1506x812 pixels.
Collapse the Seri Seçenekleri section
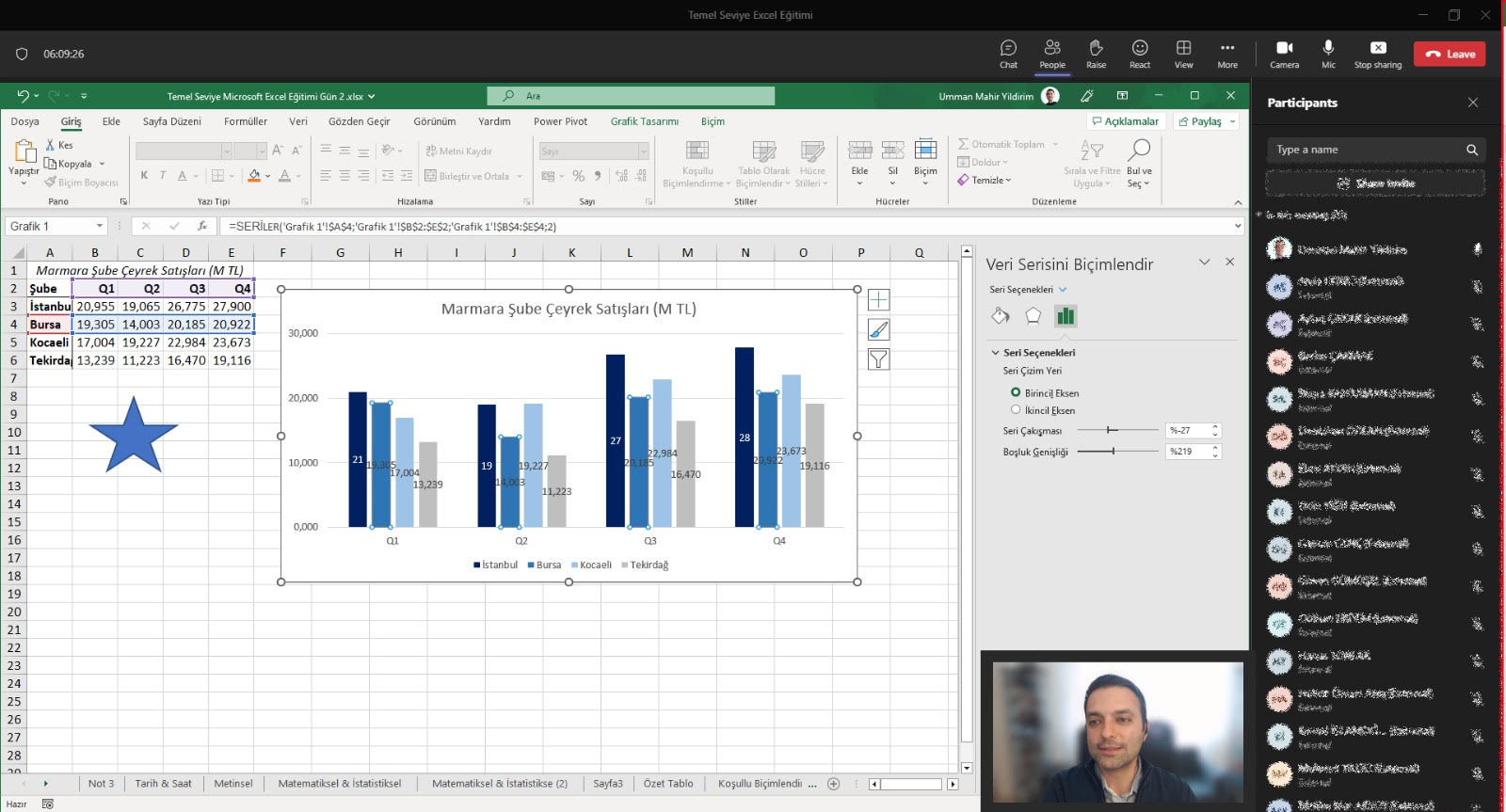coord(996,353)
